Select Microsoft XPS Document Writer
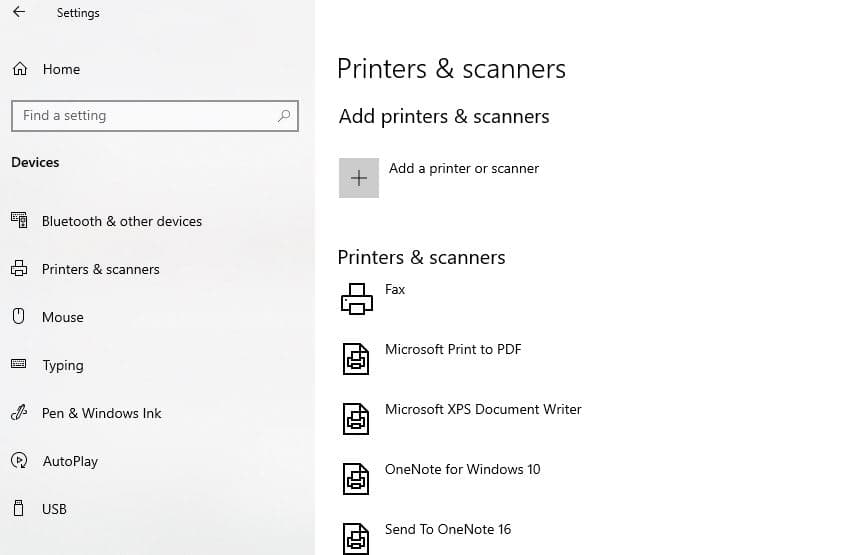The image size is (845, 555). (x=483, y=409)
